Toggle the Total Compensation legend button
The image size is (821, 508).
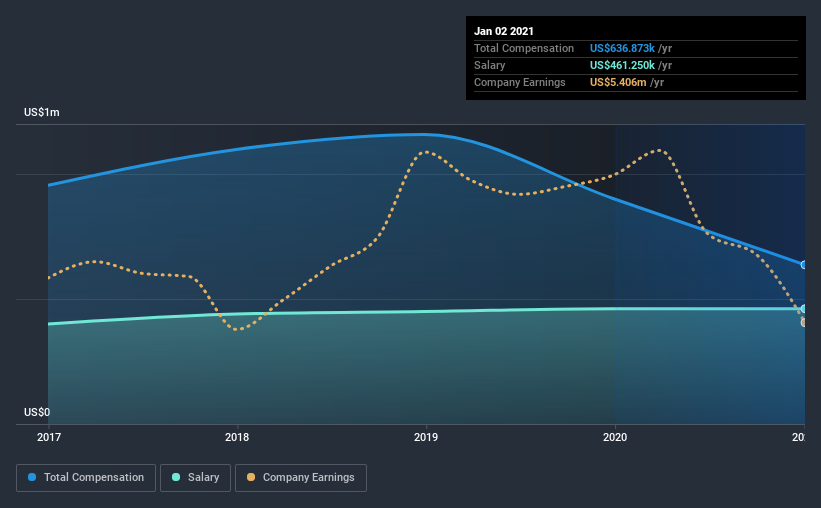pyautogui.click(x=86, y=478)
